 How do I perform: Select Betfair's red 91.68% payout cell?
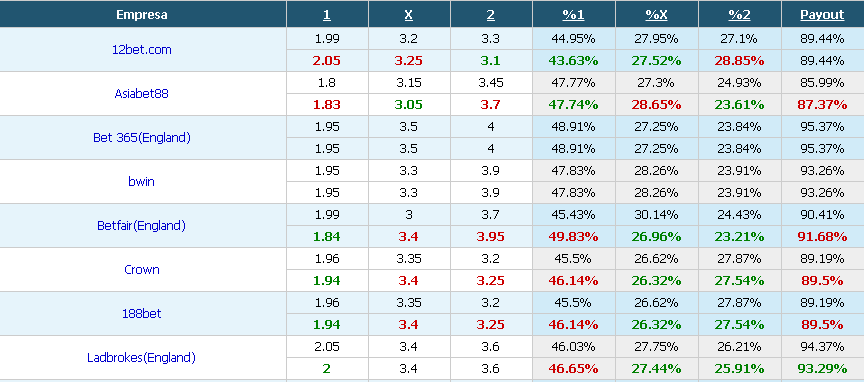pyautogui.click(x=822, y=237)
